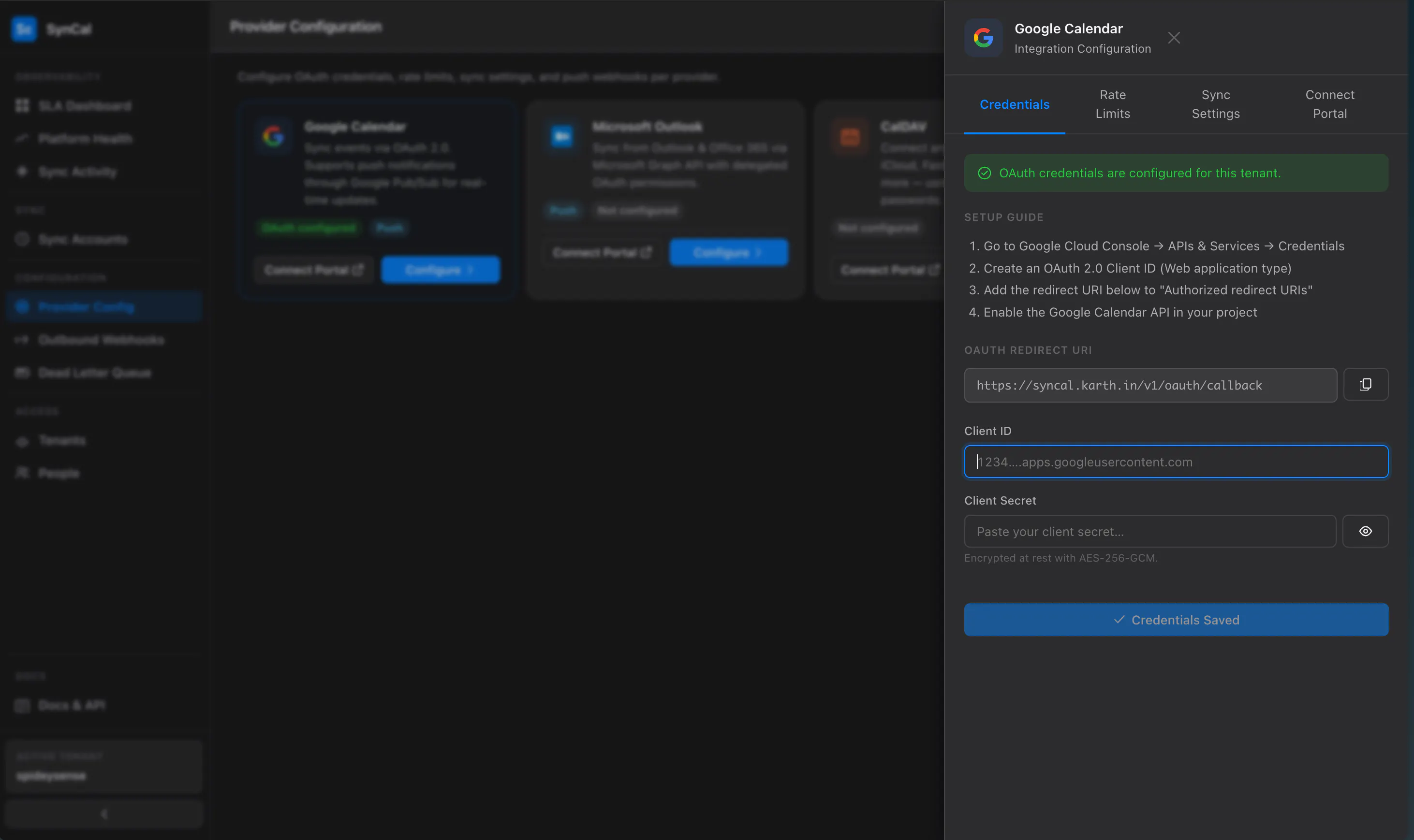The height and width of the screenshot is (840, 1414).
Task: Click the 'Encrypted at rest with AES-256-GCM.' note
Action: click(x=1060, y=558)
